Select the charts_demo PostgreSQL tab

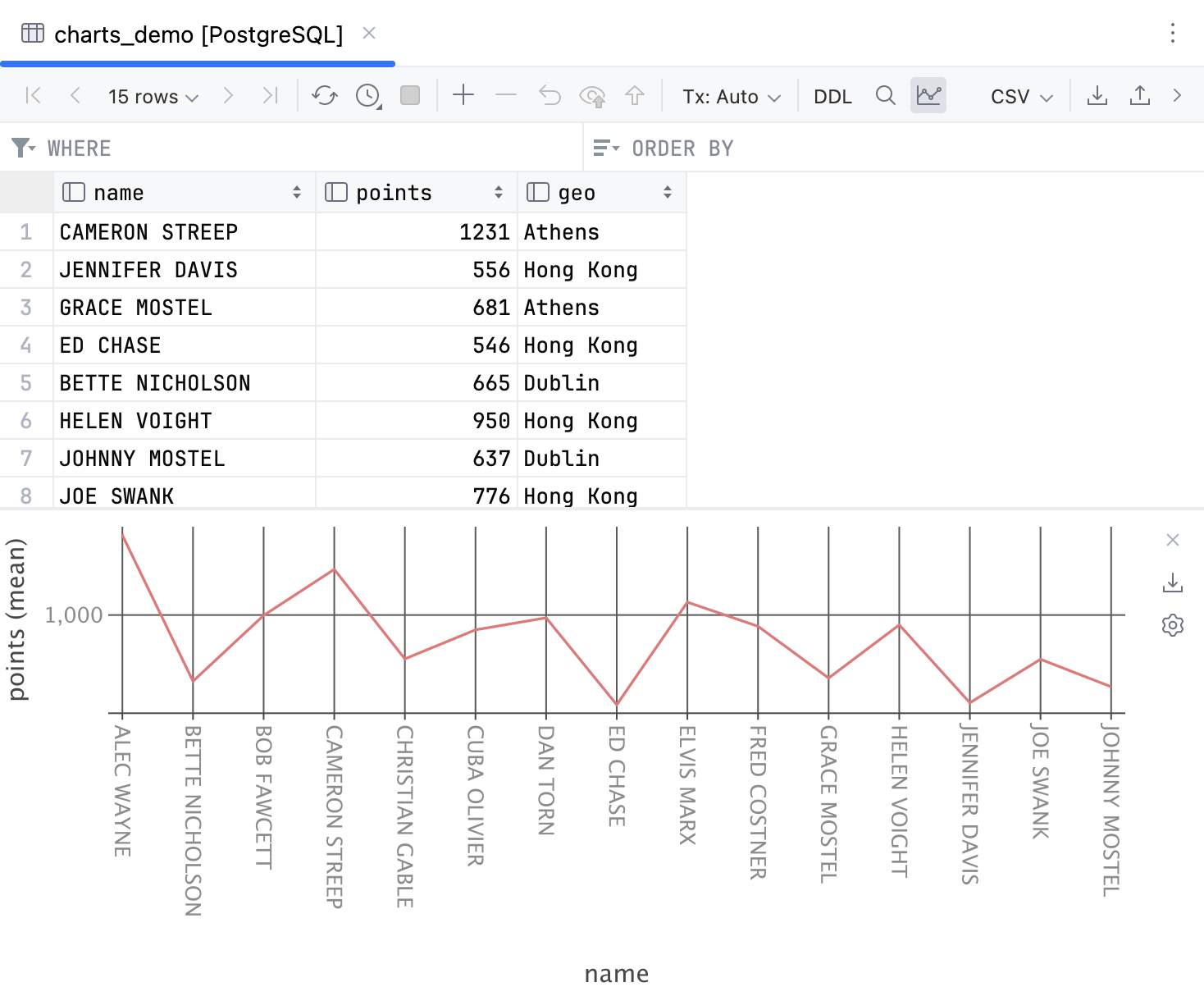197,34
